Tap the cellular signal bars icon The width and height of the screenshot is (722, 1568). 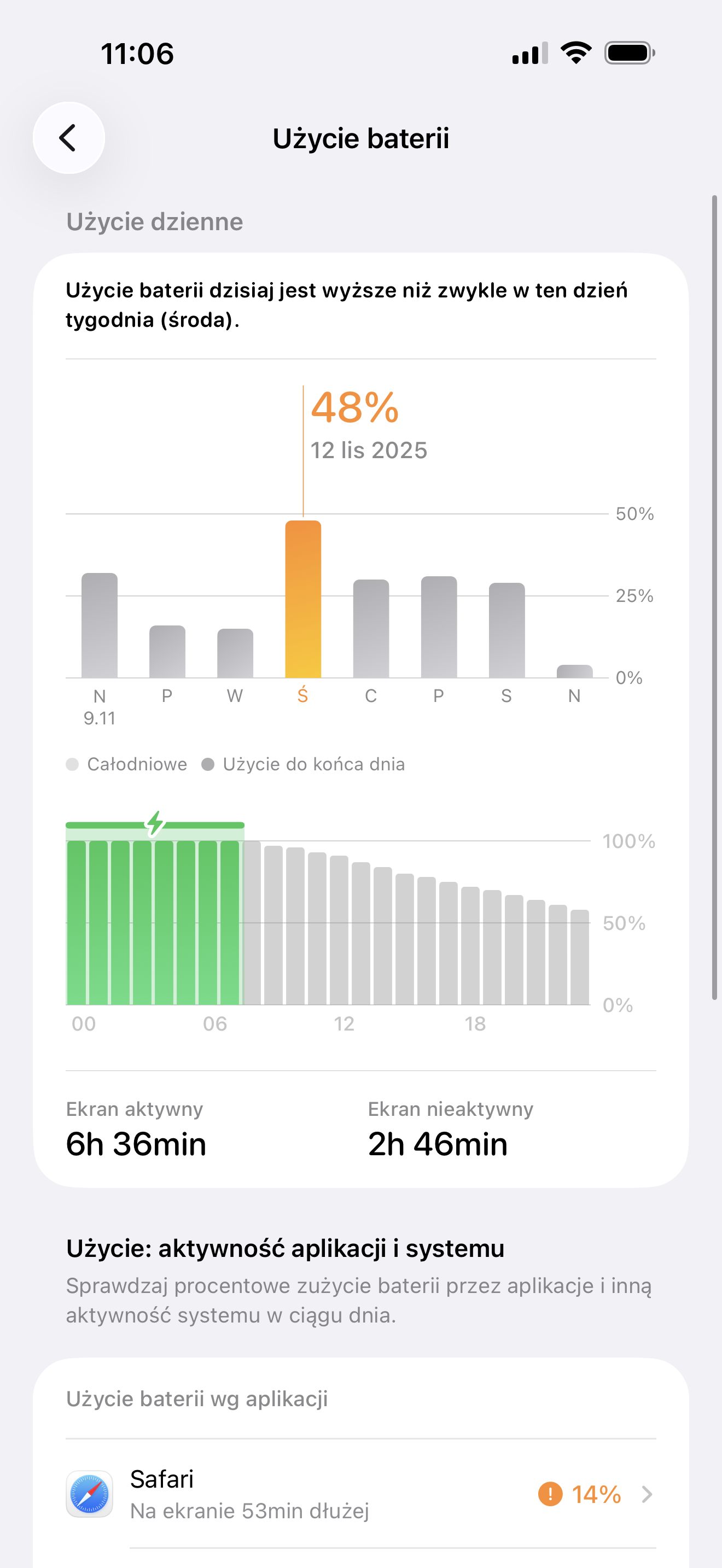(529, 54)
